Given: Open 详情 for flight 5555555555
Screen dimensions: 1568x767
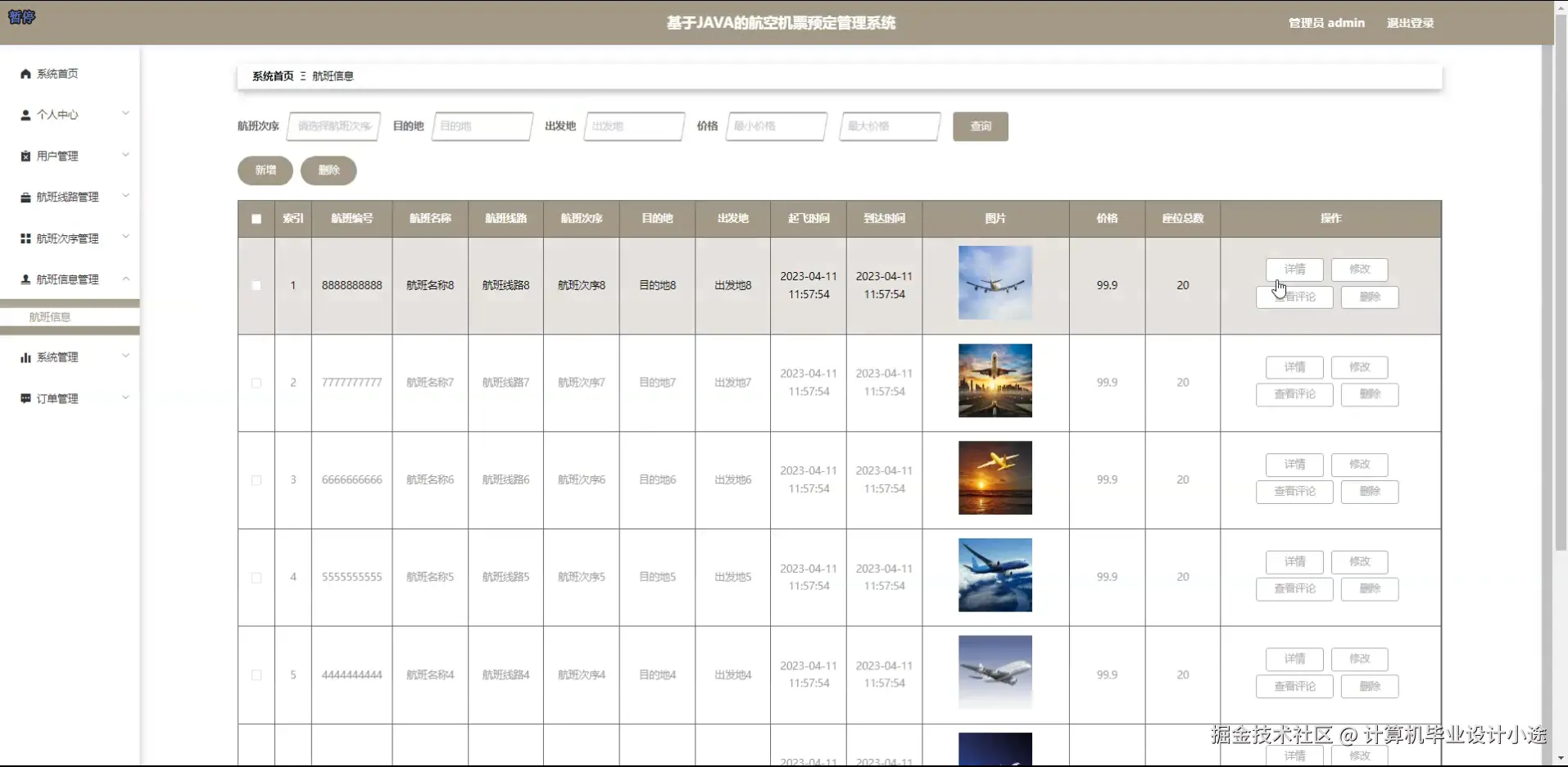Looking at the screenshot, I should point(1294,562).
